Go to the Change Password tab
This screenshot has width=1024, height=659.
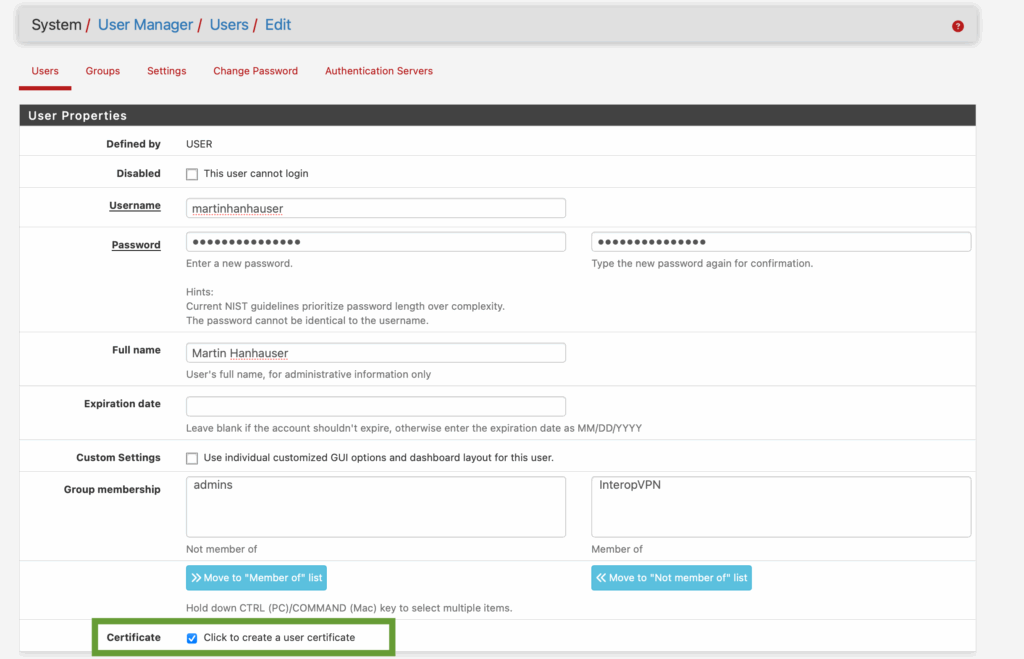255,71
